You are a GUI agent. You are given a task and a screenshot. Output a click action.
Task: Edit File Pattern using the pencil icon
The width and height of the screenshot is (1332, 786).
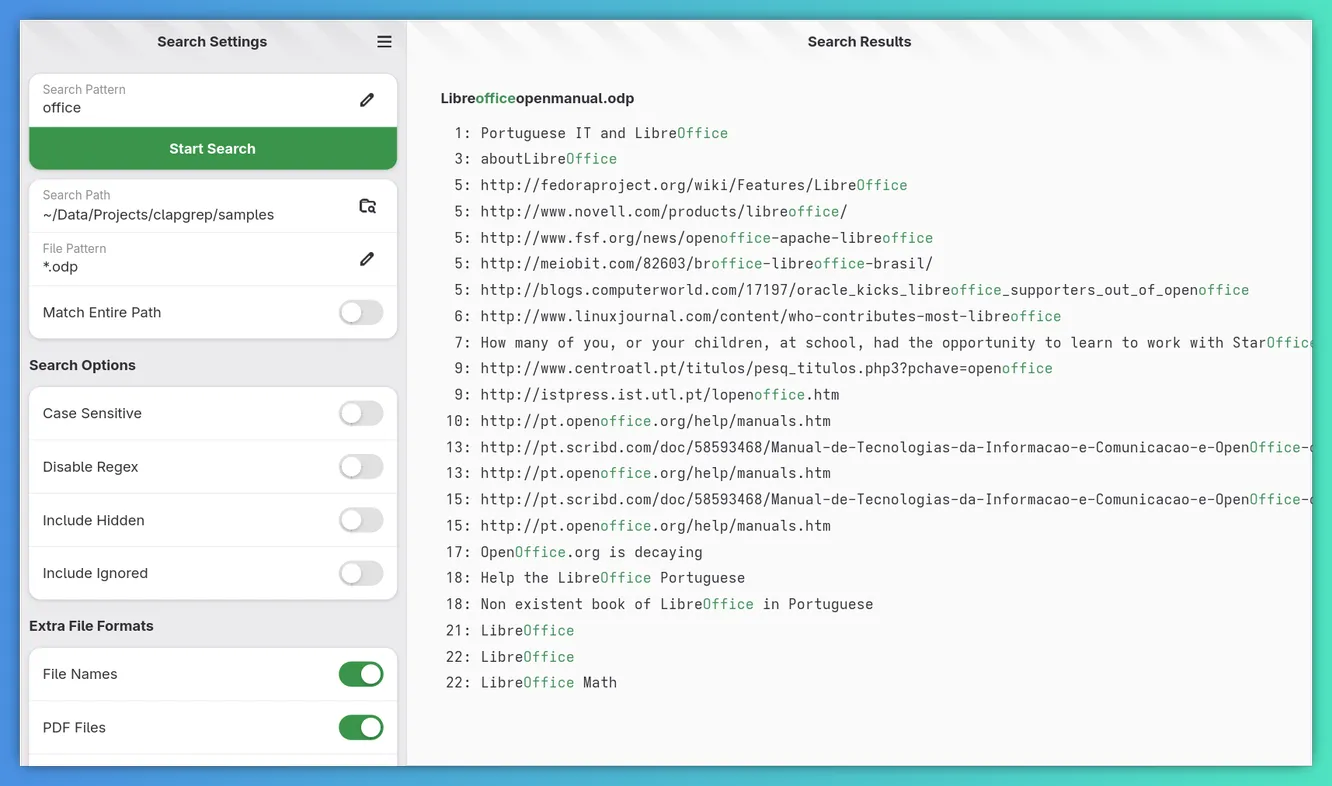(367, 259)
